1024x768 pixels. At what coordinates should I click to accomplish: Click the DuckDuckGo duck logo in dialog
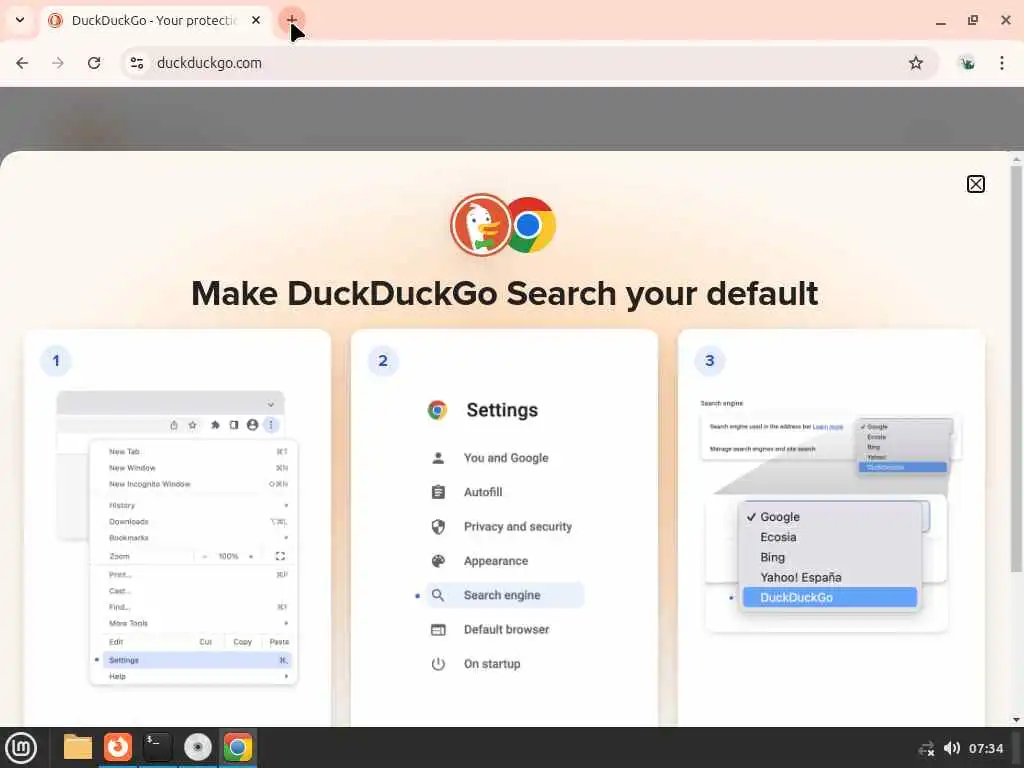(x=481, y=225)
